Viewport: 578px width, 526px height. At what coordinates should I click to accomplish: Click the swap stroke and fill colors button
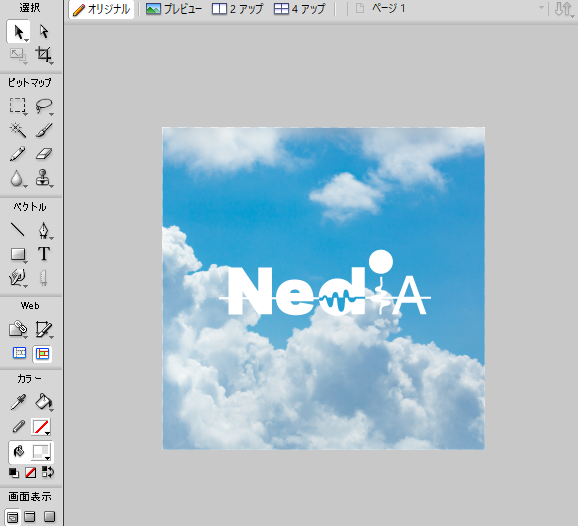click(x=48, y=472)
